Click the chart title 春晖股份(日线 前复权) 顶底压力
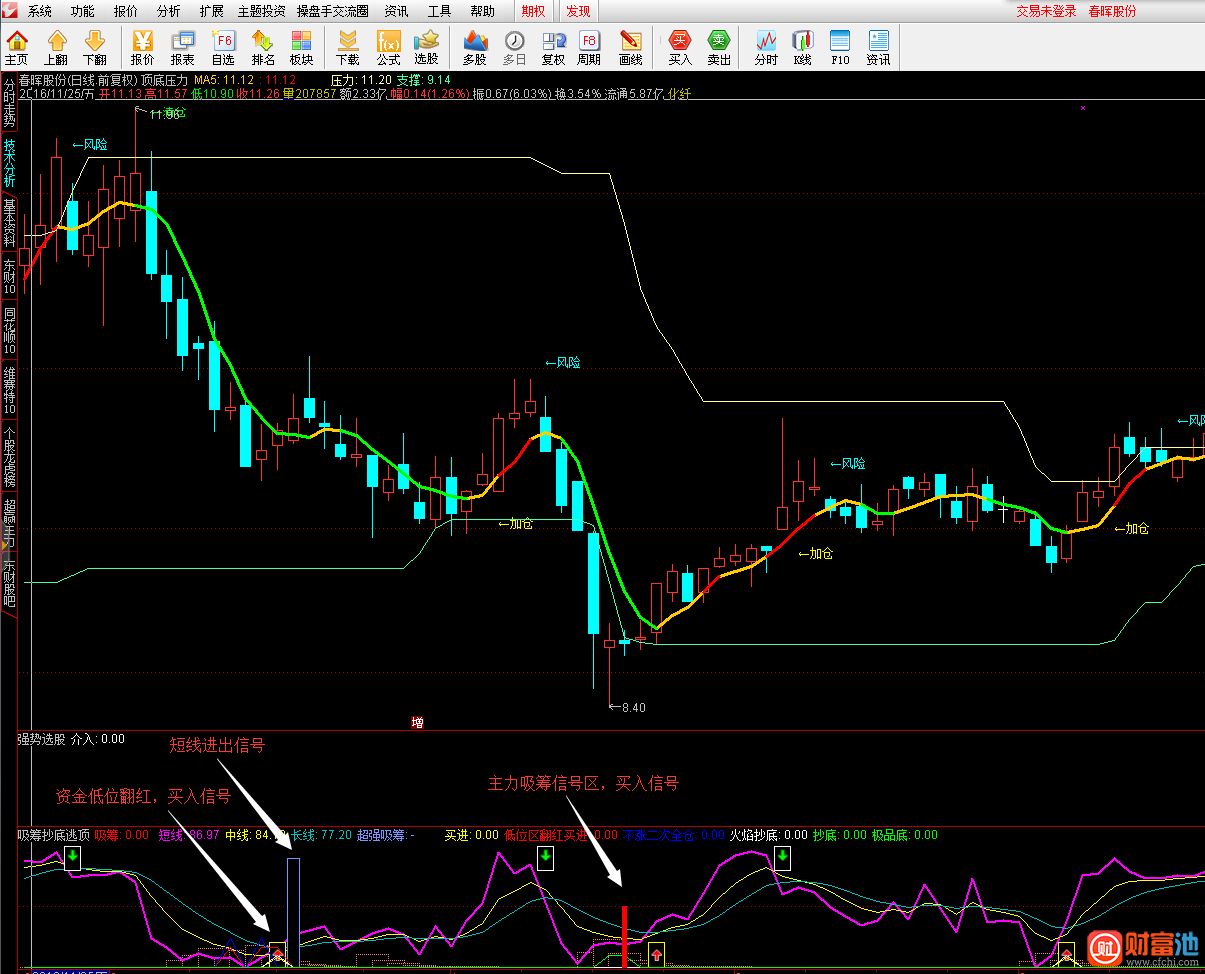Viewport: 1205px width, 974px height. [104, 80]
